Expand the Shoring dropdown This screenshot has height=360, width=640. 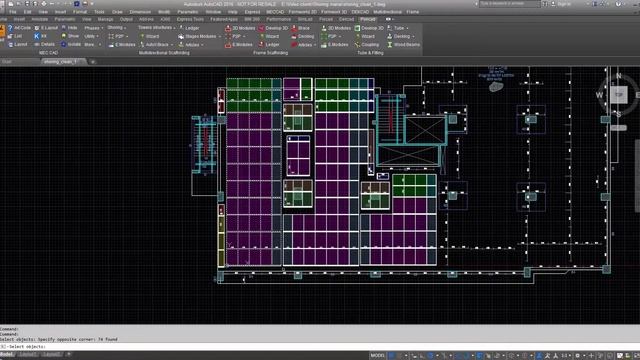click(x=117, y=28)
